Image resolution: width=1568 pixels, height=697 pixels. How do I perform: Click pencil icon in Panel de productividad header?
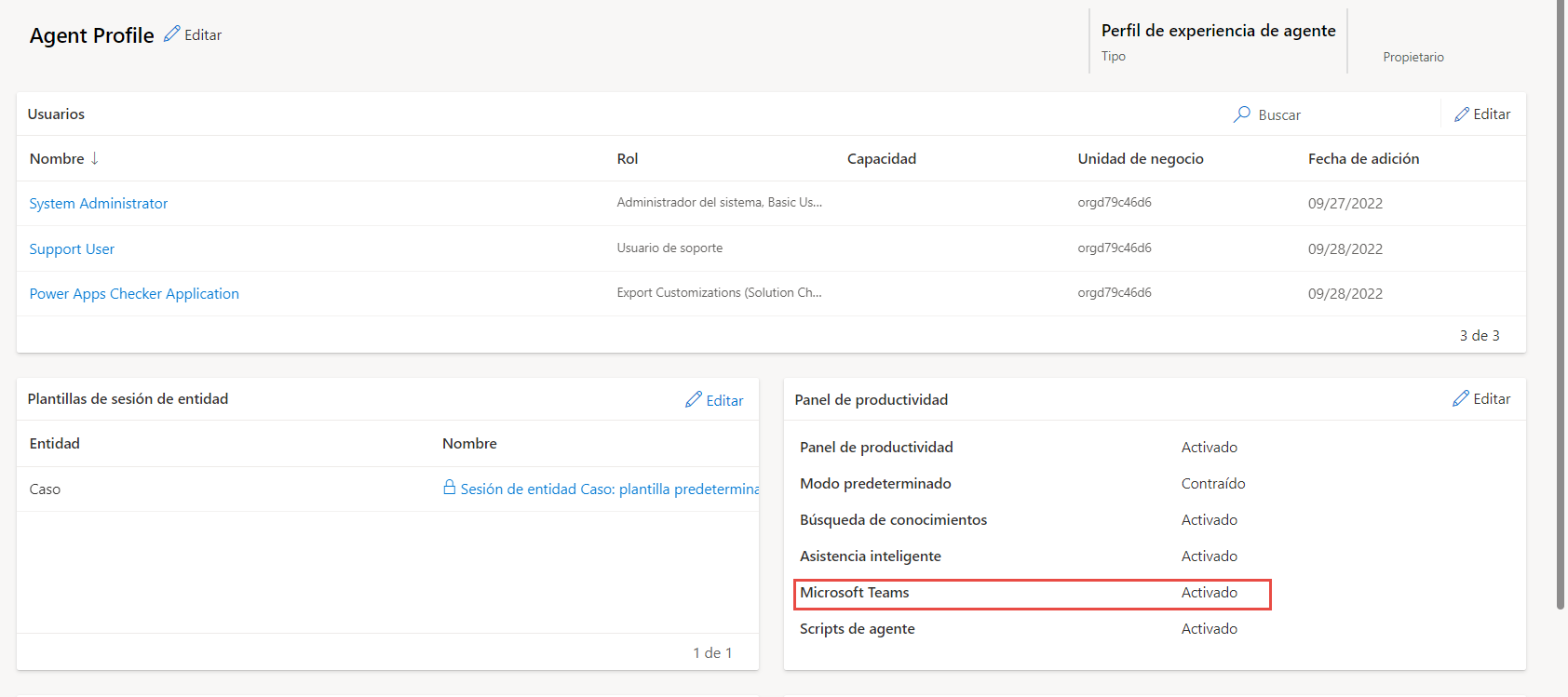coord(1461,399)
